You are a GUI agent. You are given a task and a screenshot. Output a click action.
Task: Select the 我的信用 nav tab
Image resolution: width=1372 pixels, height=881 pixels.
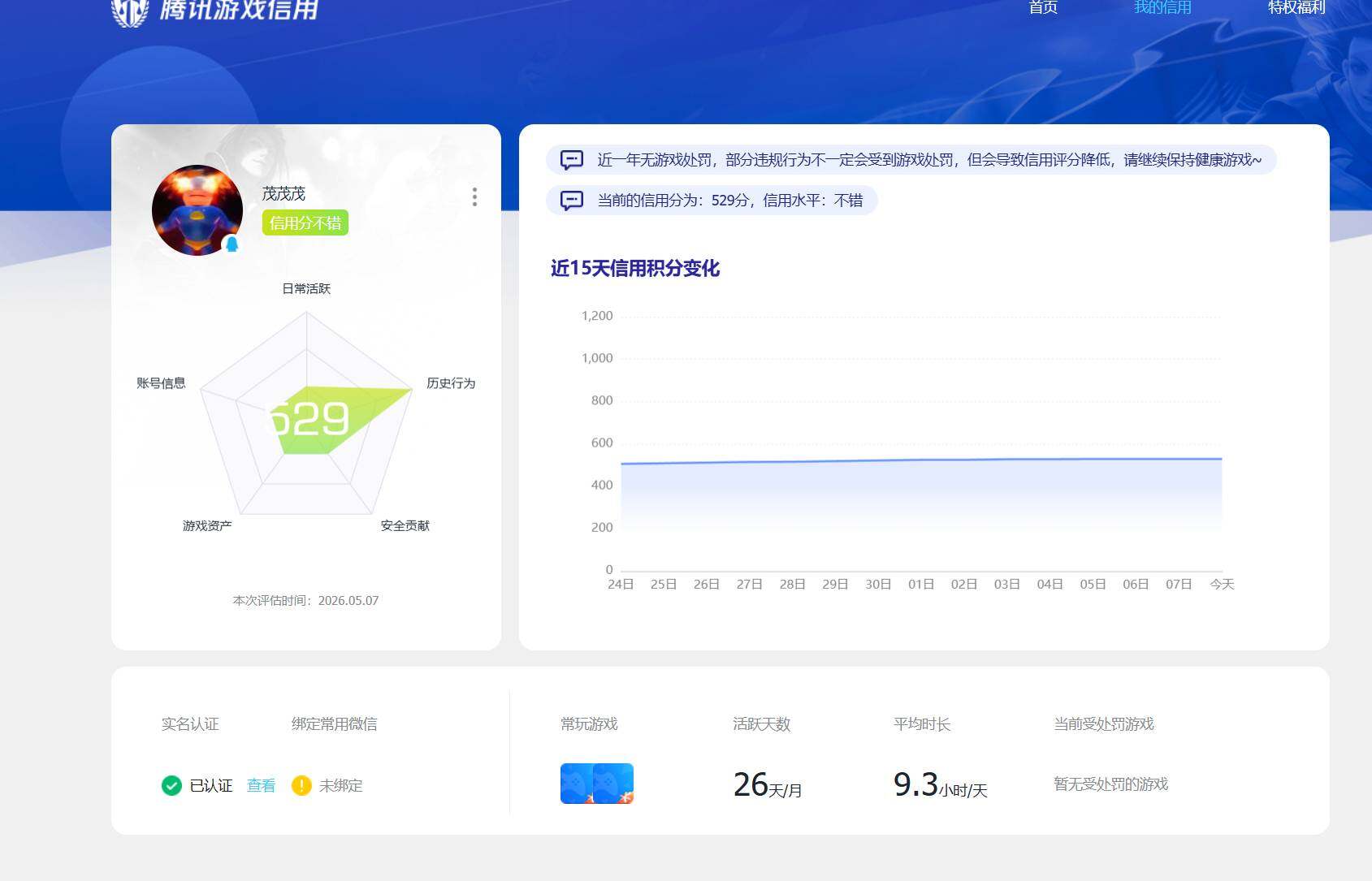coord(1162,7)
